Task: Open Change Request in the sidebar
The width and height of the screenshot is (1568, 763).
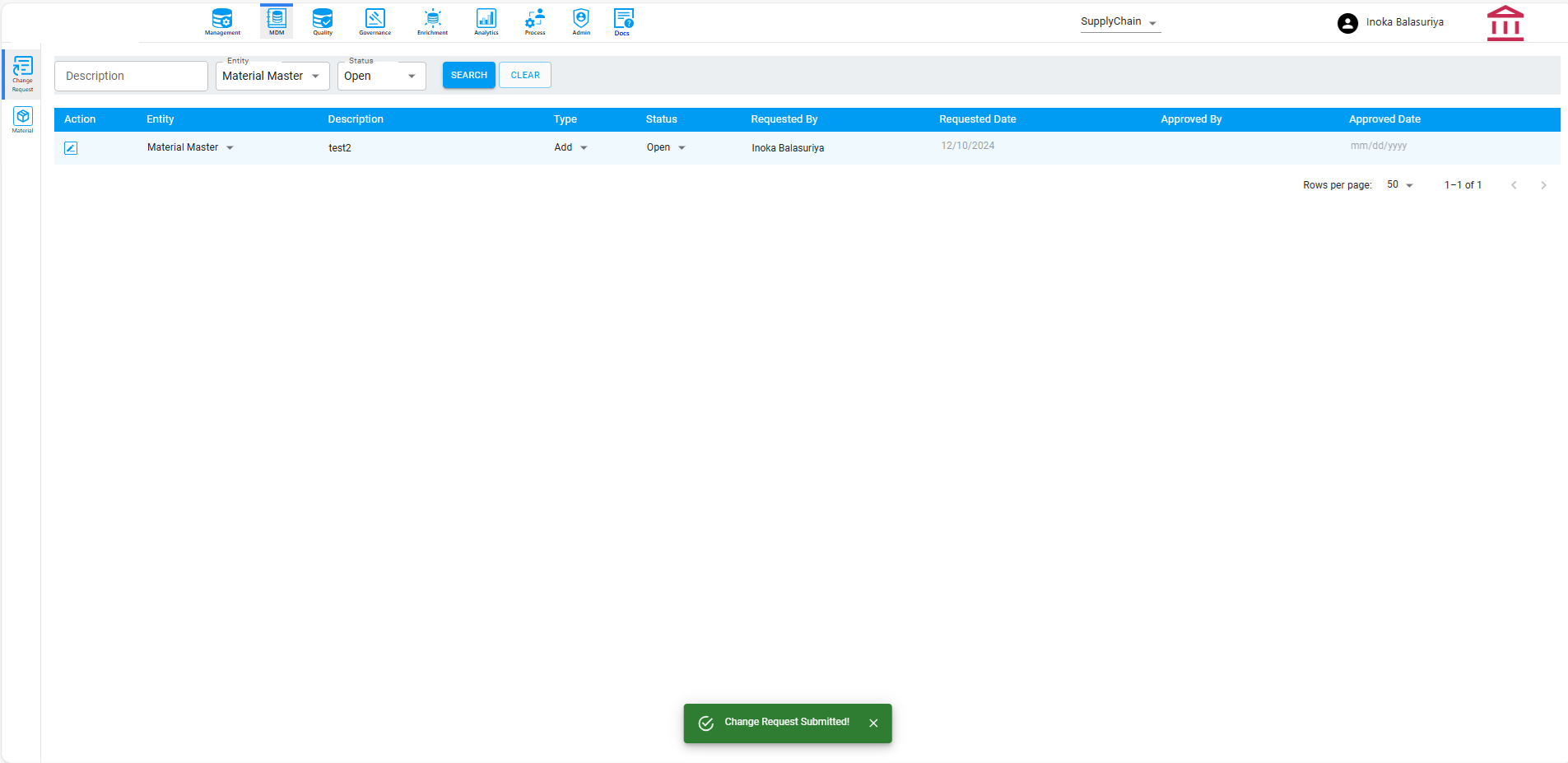Action: [23, 74]
